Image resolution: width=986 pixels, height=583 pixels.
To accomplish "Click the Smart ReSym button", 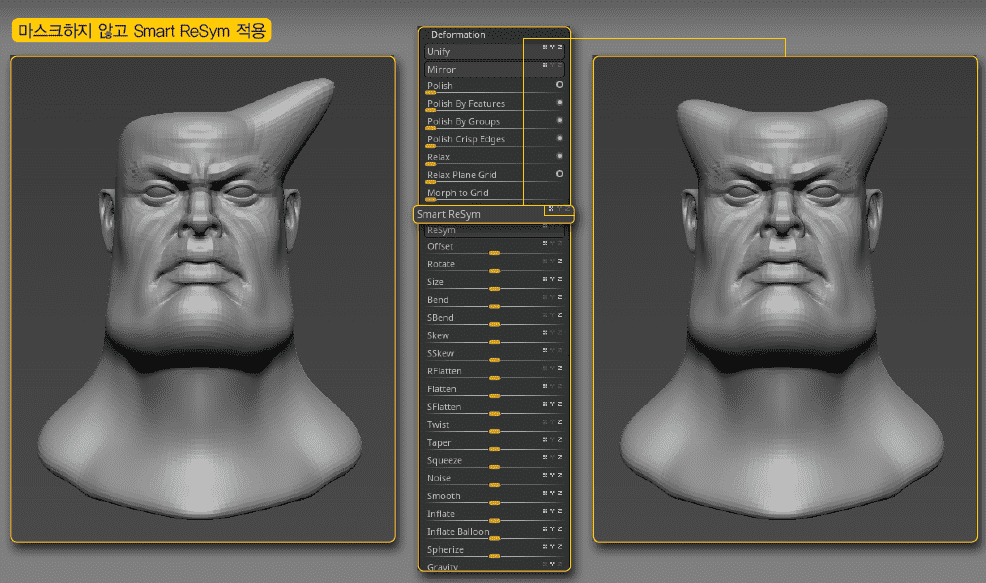I will click(494, 214).
